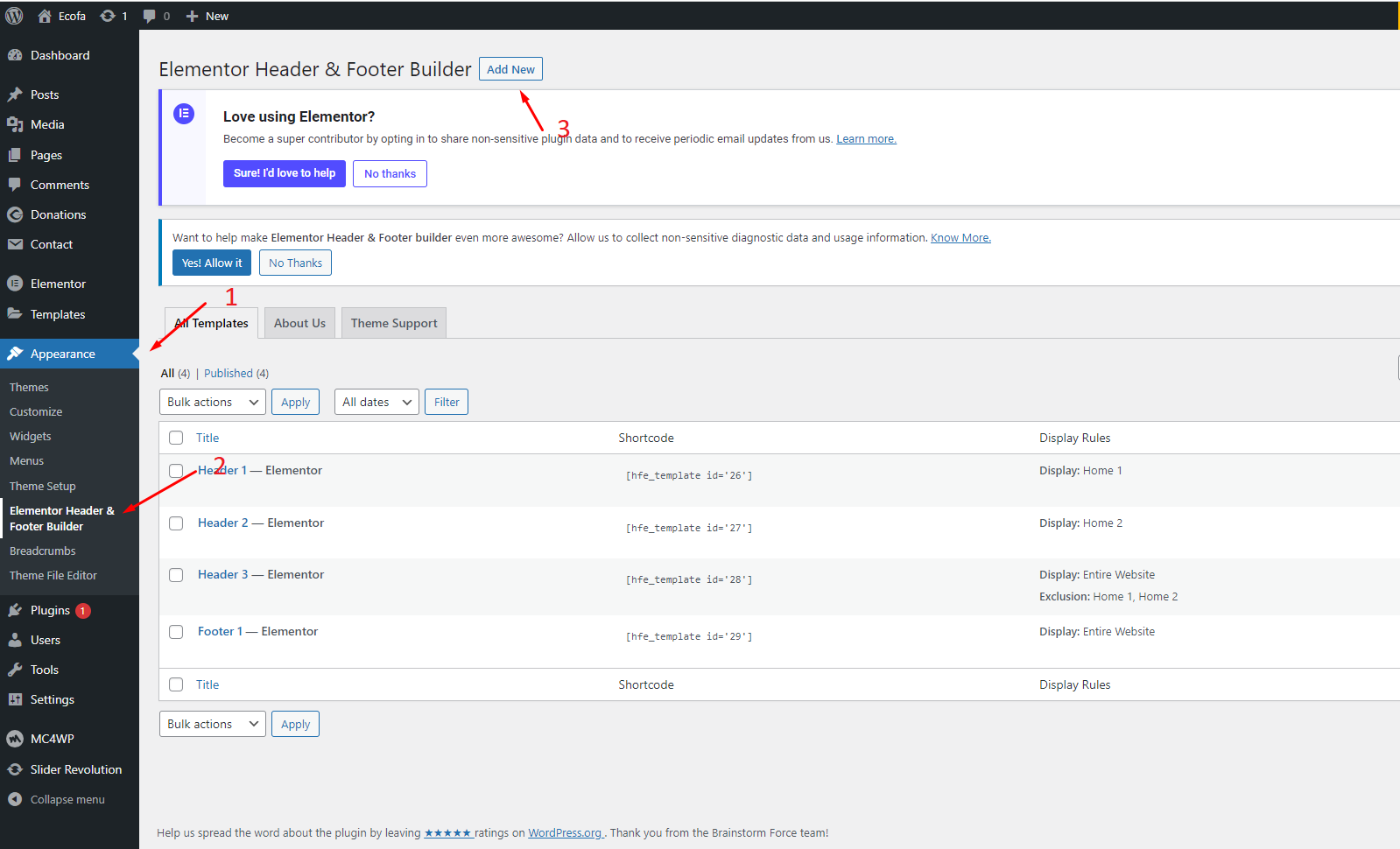This screenshot has height=849, width=1400.
Task: Click Sure! I'd love to help button
Action: tap(285, 173)
